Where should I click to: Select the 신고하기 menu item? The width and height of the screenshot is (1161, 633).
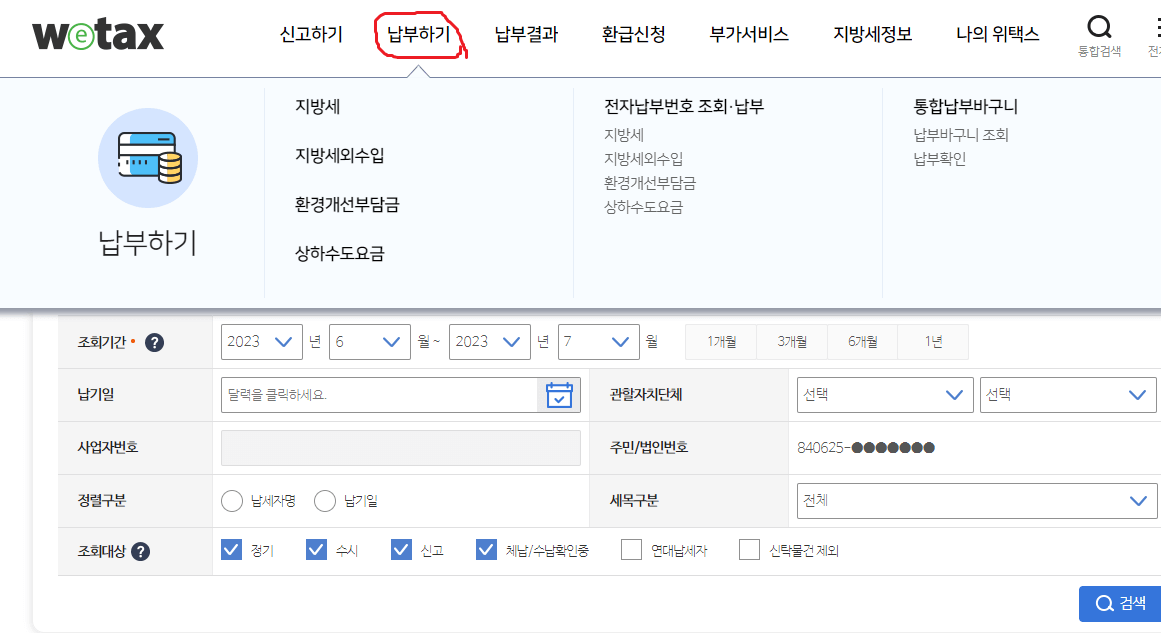coord(308,33)
